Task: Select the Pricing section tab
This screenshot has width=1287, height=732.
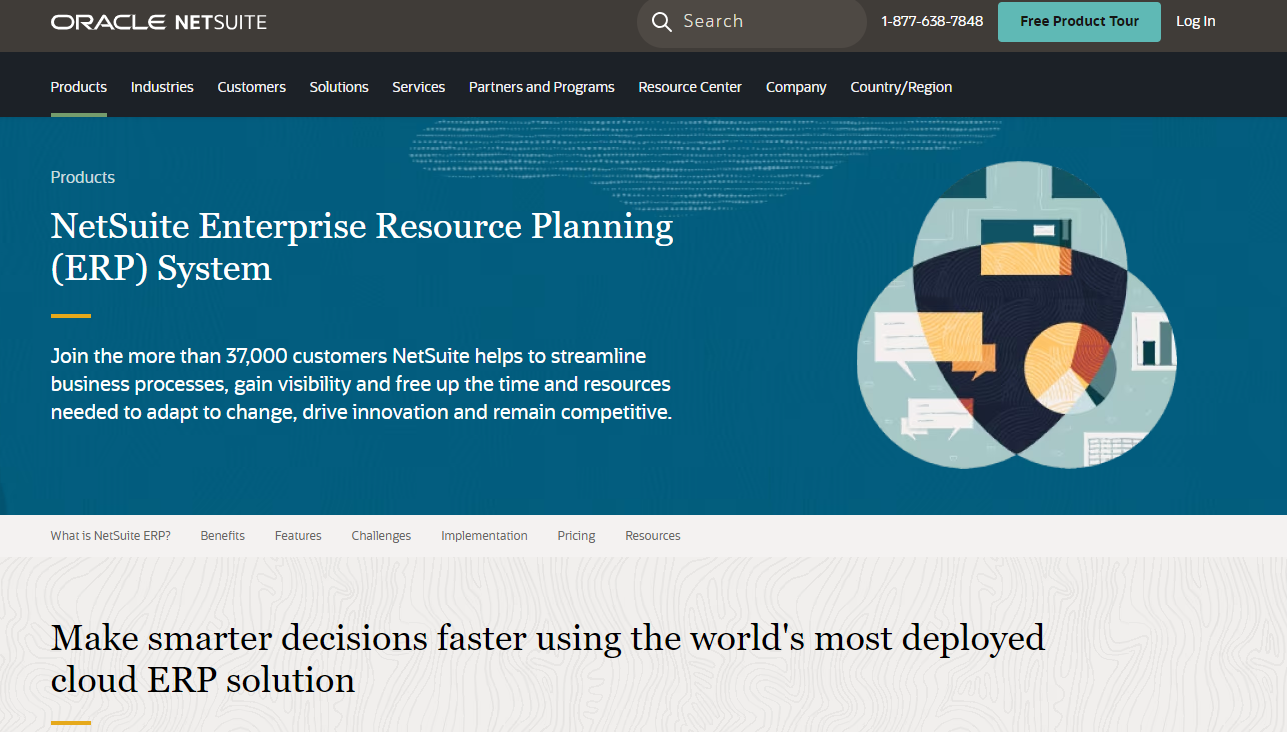Action: pyautogui.click(x=576, y=536)
